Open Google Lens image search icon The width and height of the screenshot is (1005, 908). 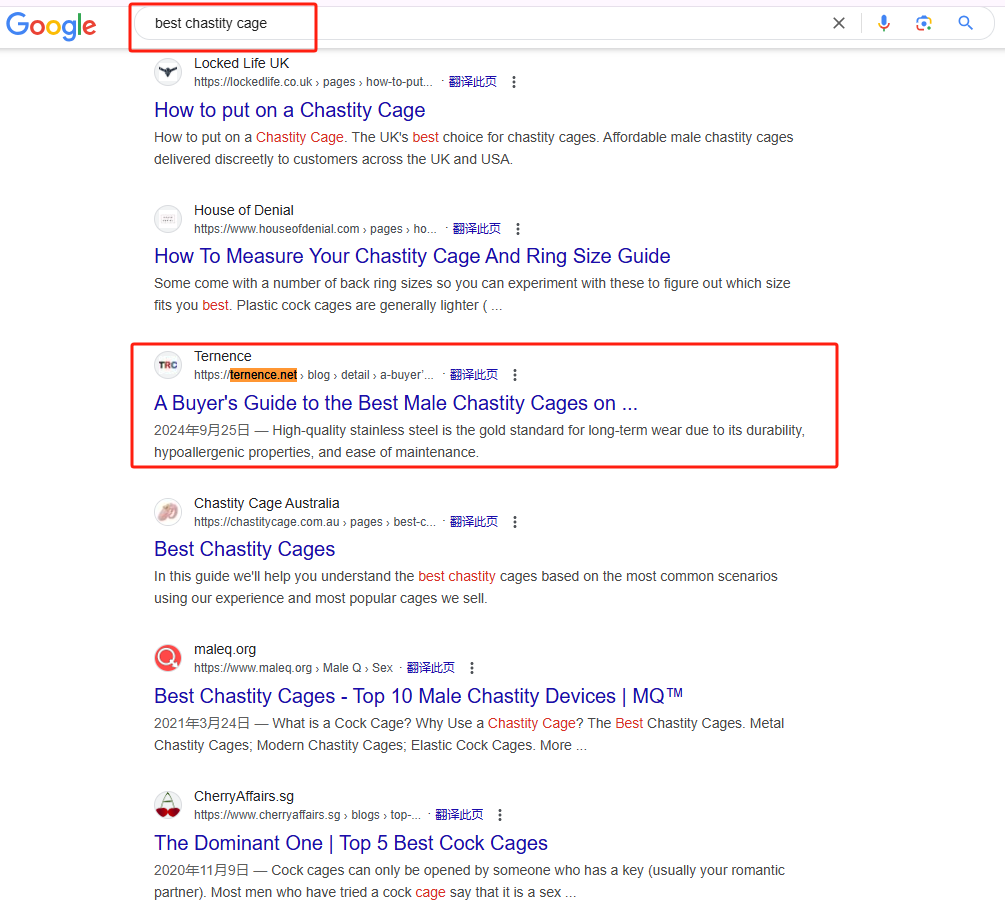pos(923,24)
